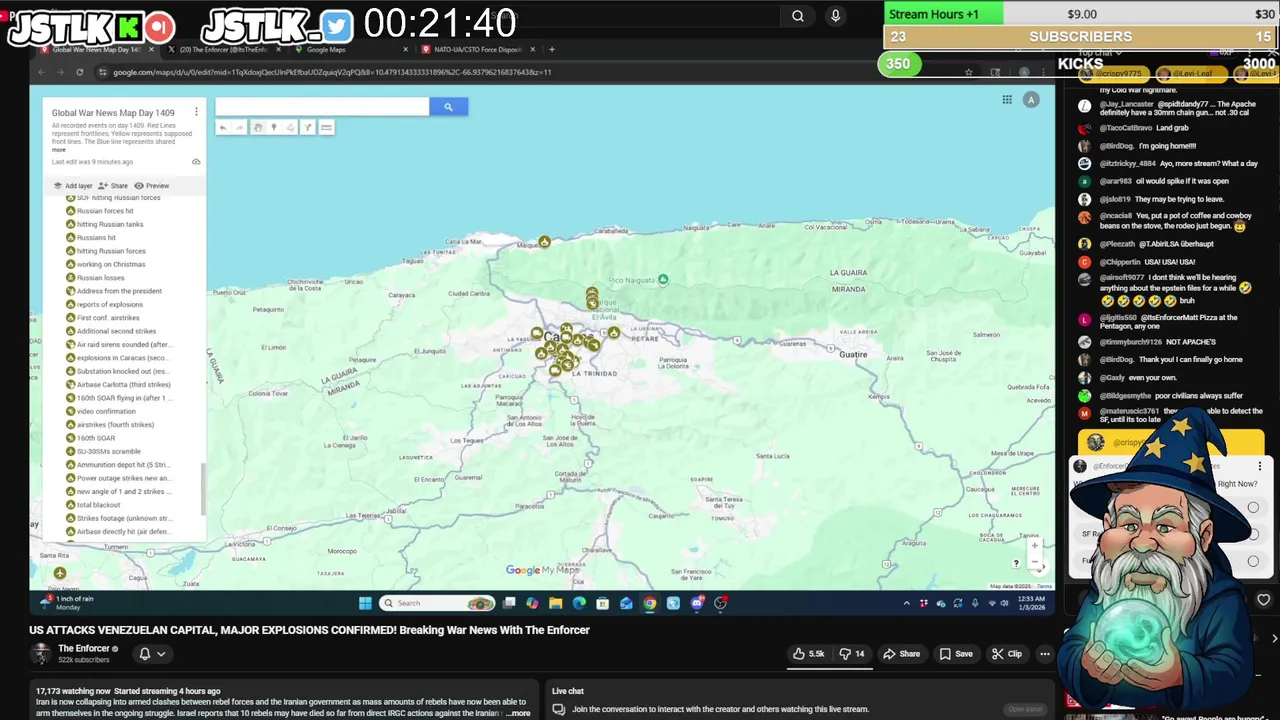Select the Add directions tool
Screen dimensions: 1280x720
click(x=308, y=127)
